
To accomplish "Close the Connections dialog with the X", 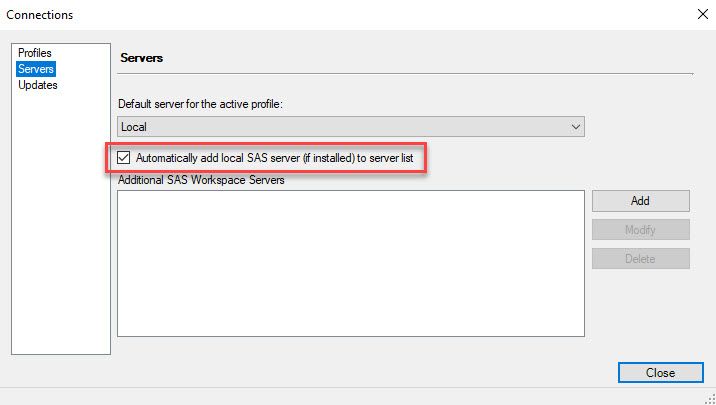I will (x=699, y=15).
